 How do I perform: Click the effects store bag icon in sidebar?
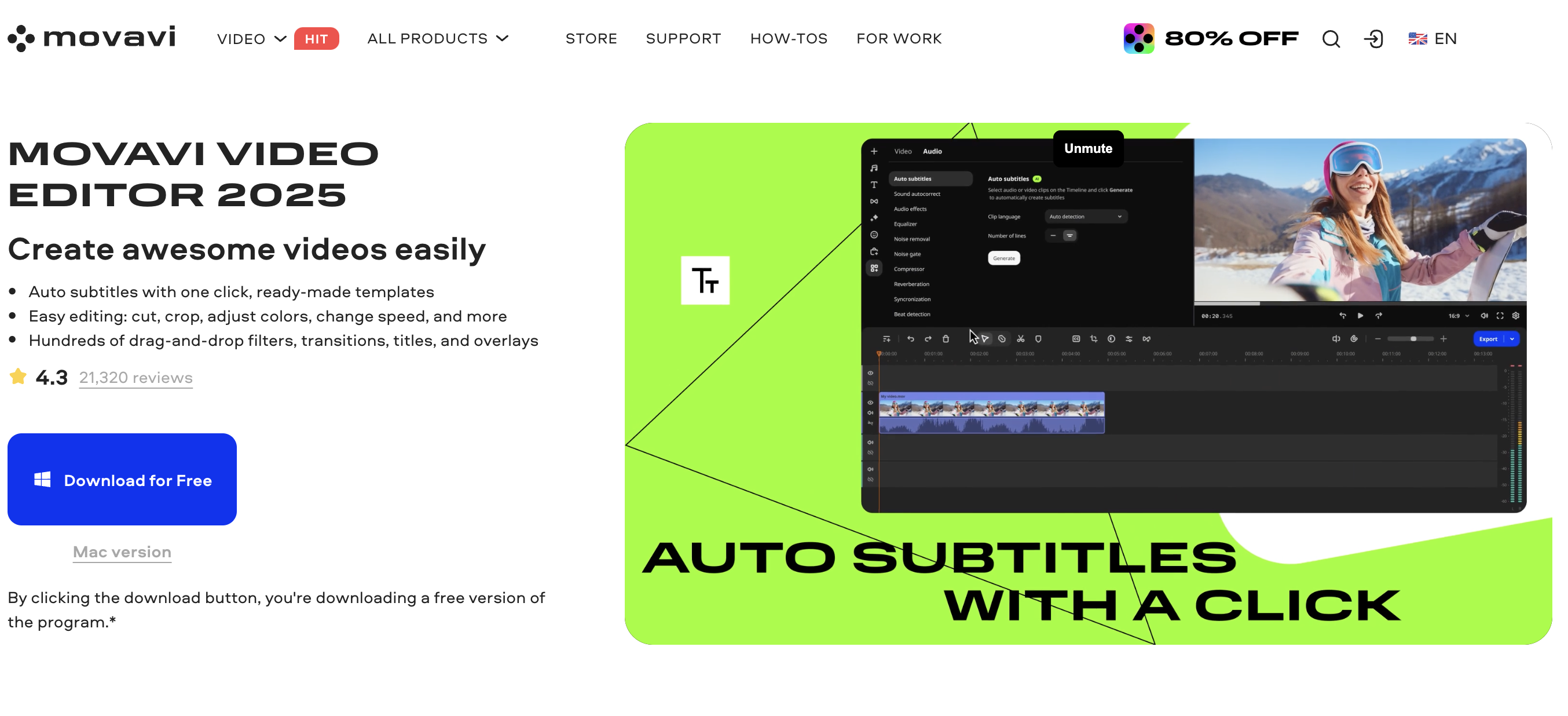(874, 251)
